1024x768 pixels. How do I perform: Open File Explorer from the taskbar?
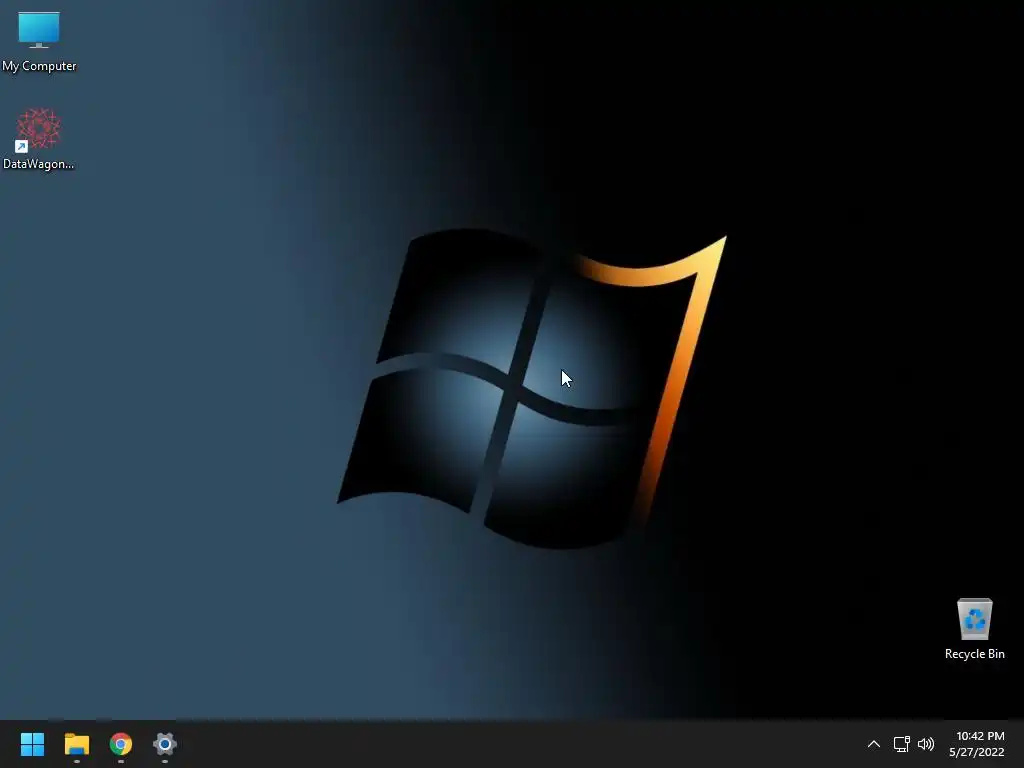coord(76,744)
